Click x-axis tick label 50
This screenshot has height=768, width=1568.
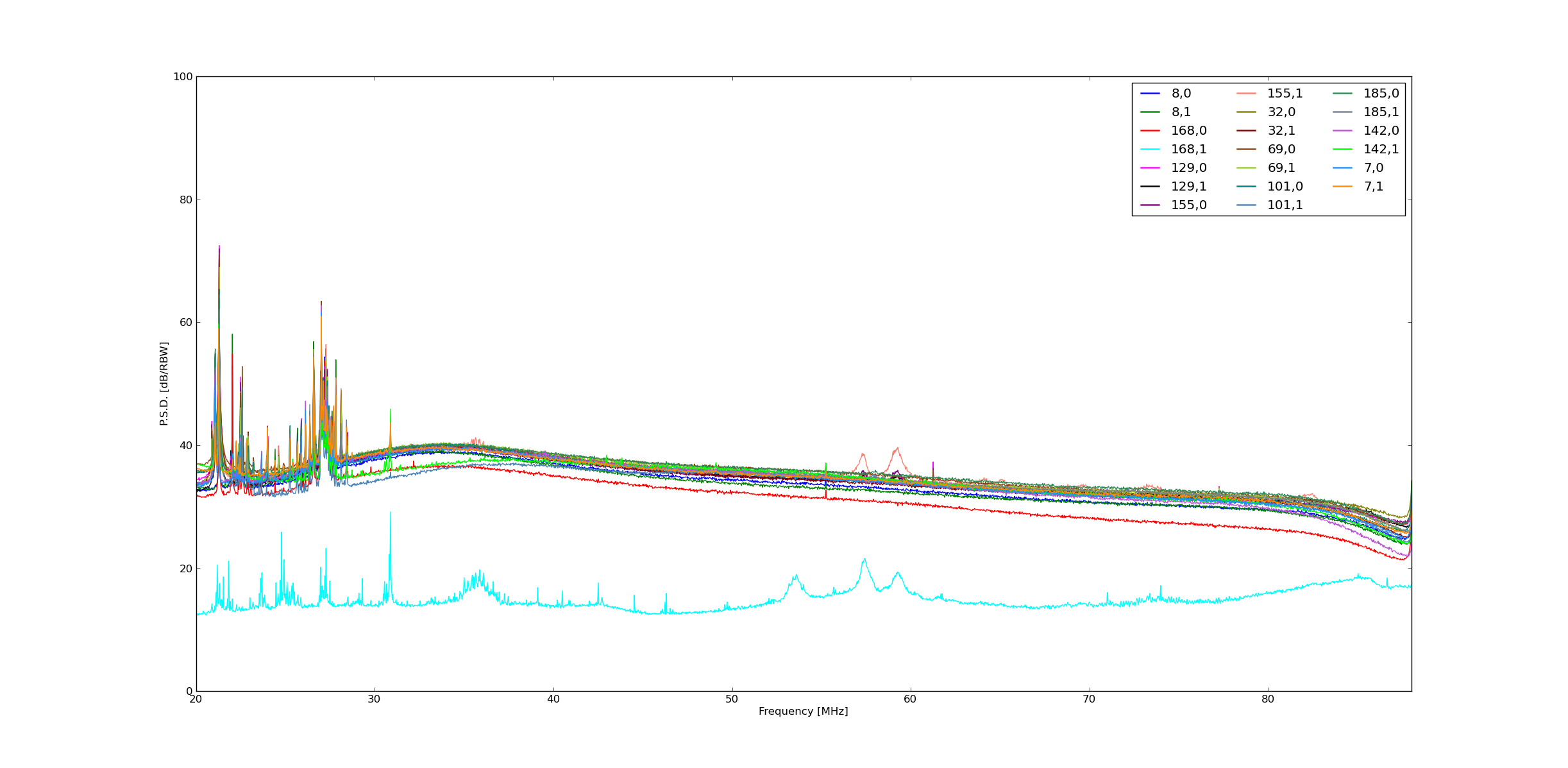(732, 699)
